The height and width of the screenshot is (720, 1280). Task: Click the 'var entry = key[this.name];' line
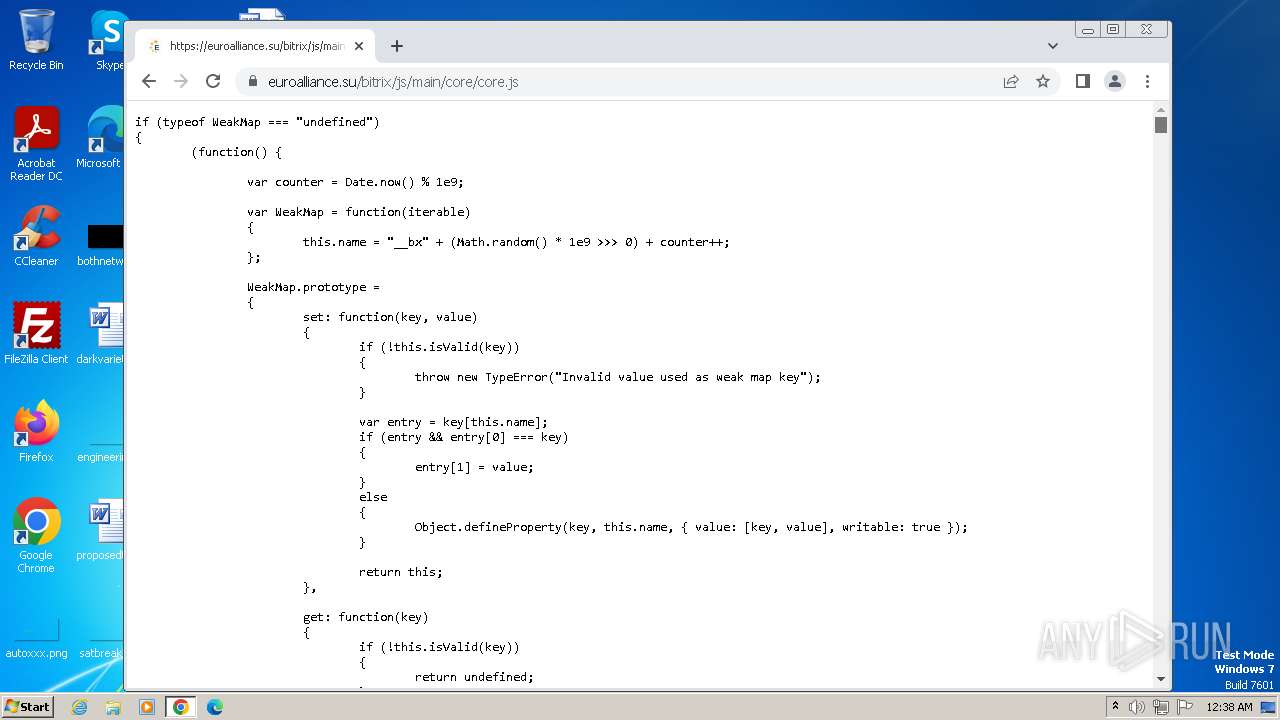(453, 422)
